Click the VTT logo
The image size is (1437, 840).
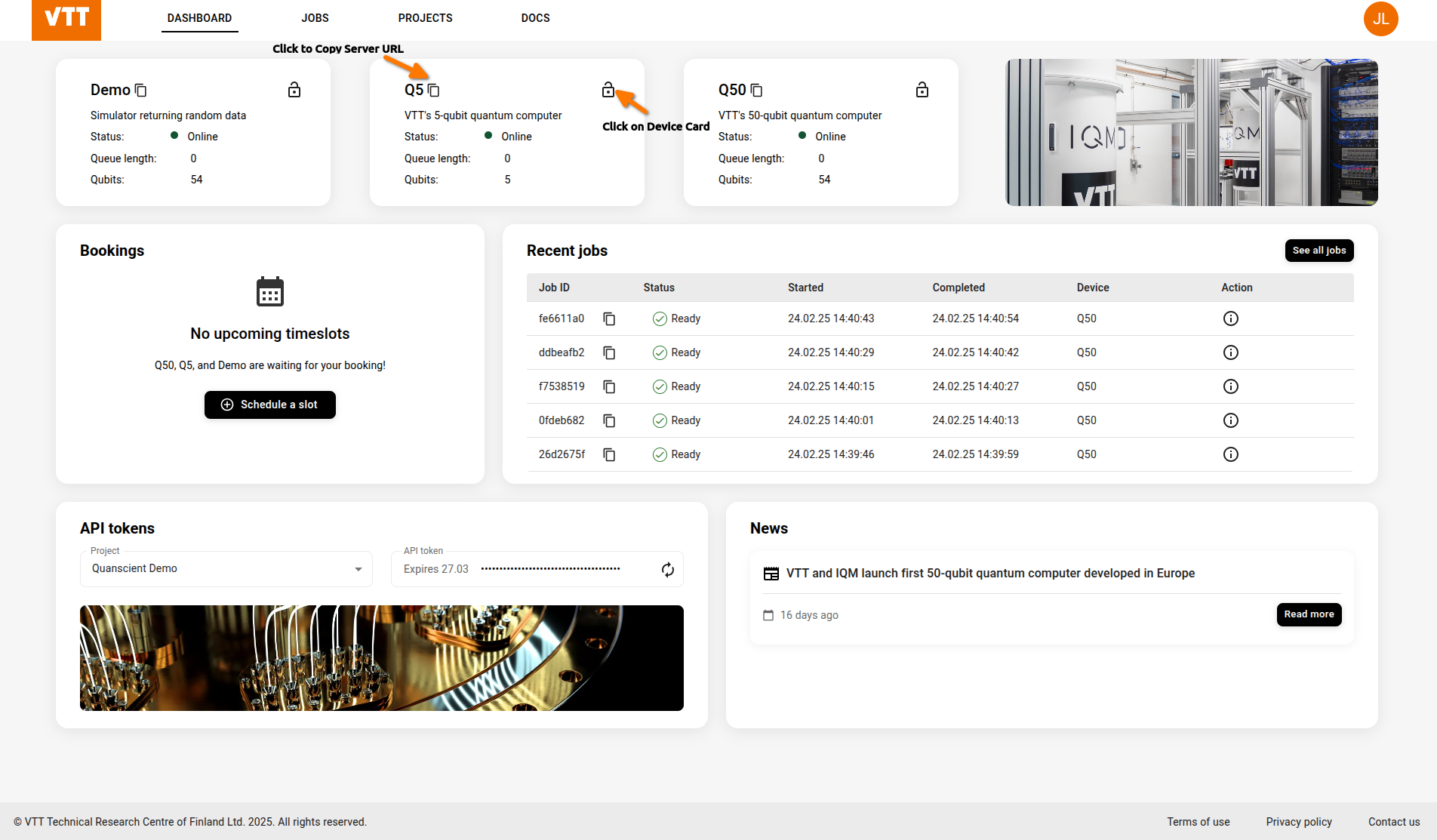pos(66,20)
